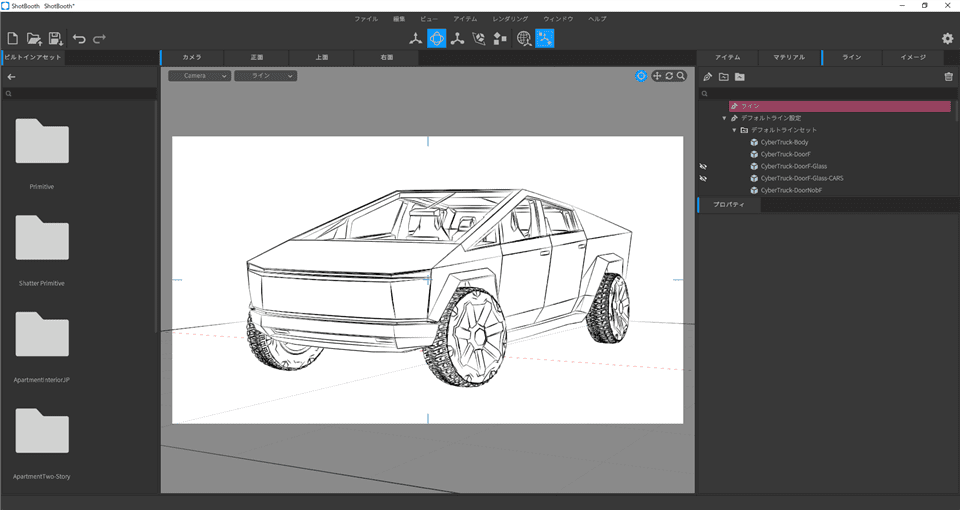Image resolution: width=960 pixels, height=510 pixels.
Task: Open the レンダリング menu
Action: (510, 19)
